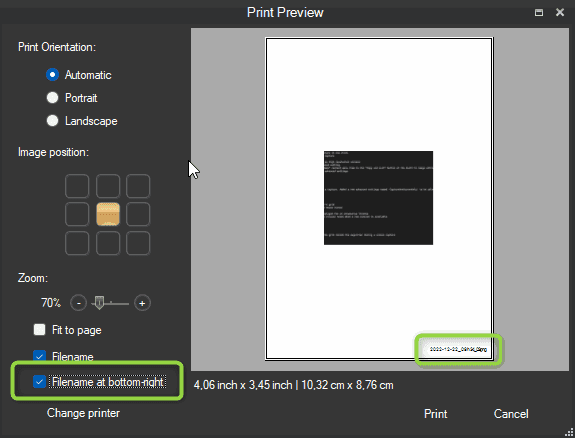Enable the Fit to page checkbox
The height and width of the screenshot is (438, 575).
(x=39, y=330)
